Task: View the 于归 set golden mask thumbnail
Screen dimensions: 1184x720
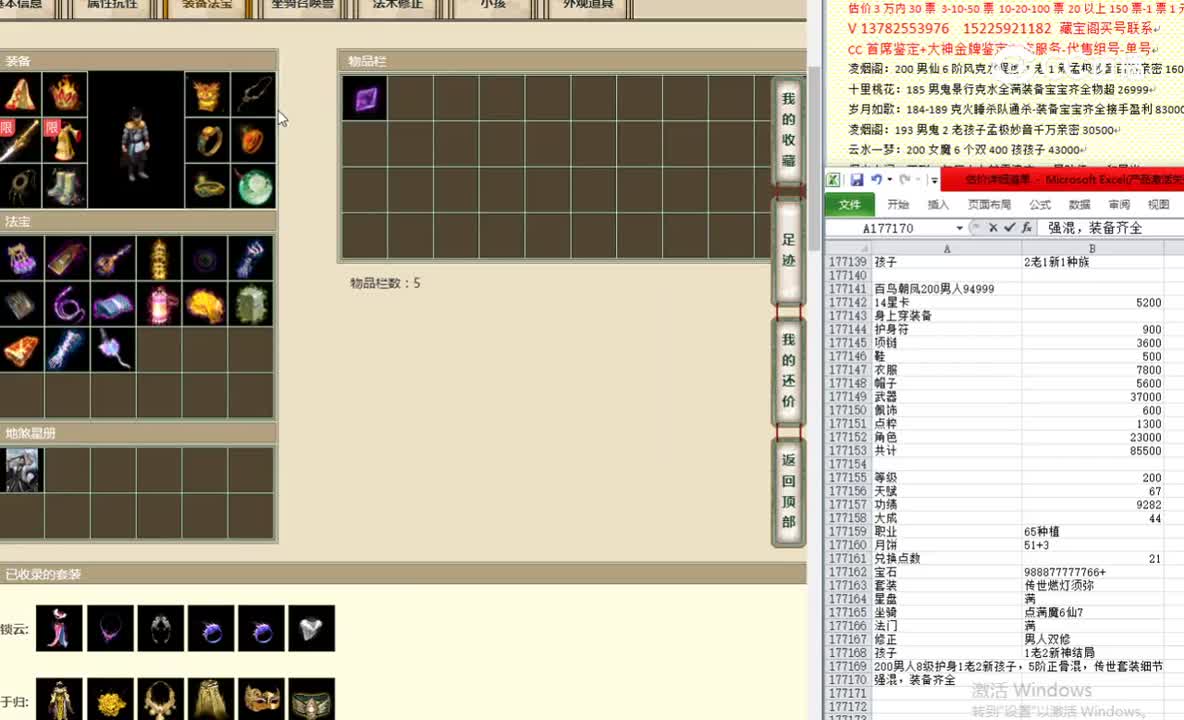Action: click(x=261, y=700)
